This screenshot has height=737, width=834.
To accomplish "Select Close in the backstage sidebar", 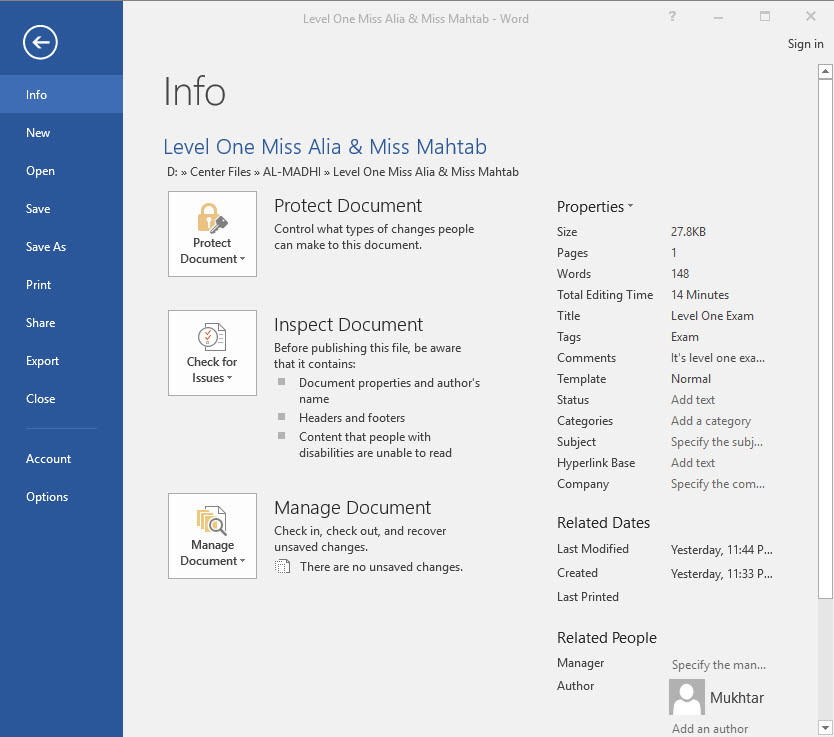I will (61, 399).
